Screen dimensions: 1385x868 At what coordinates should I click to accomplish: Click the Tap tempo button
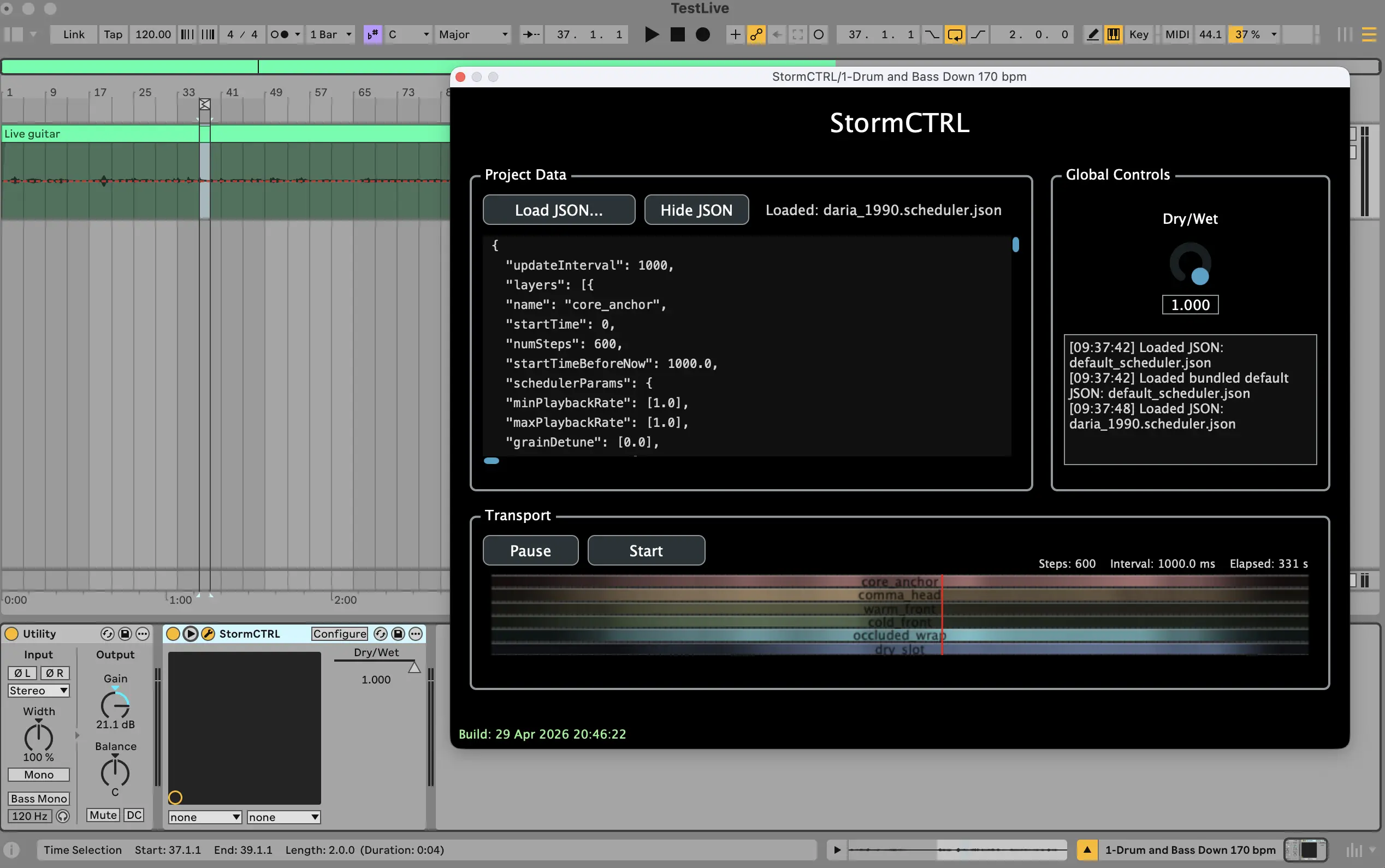(113, 34)
